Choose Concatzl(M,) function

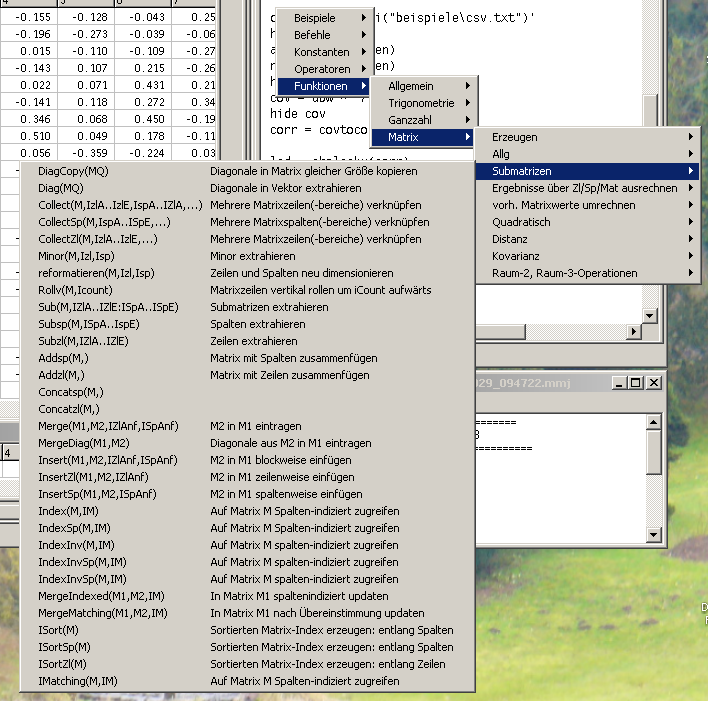[247, 409]
